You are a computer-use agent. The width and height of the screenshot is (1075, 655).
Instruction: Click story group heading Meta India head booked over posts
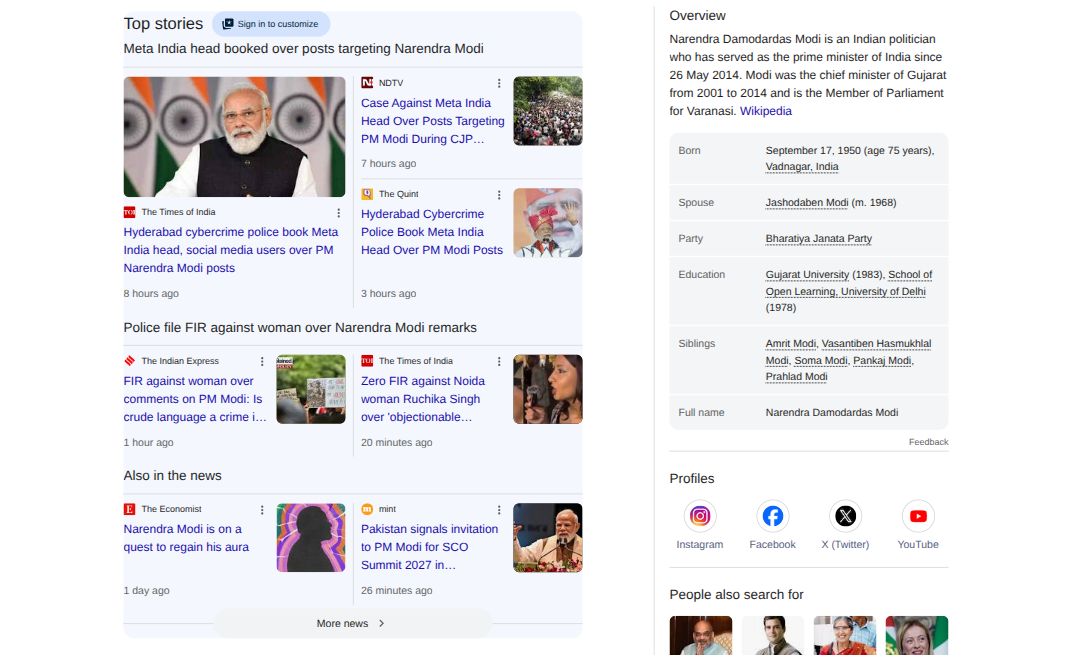304,49
